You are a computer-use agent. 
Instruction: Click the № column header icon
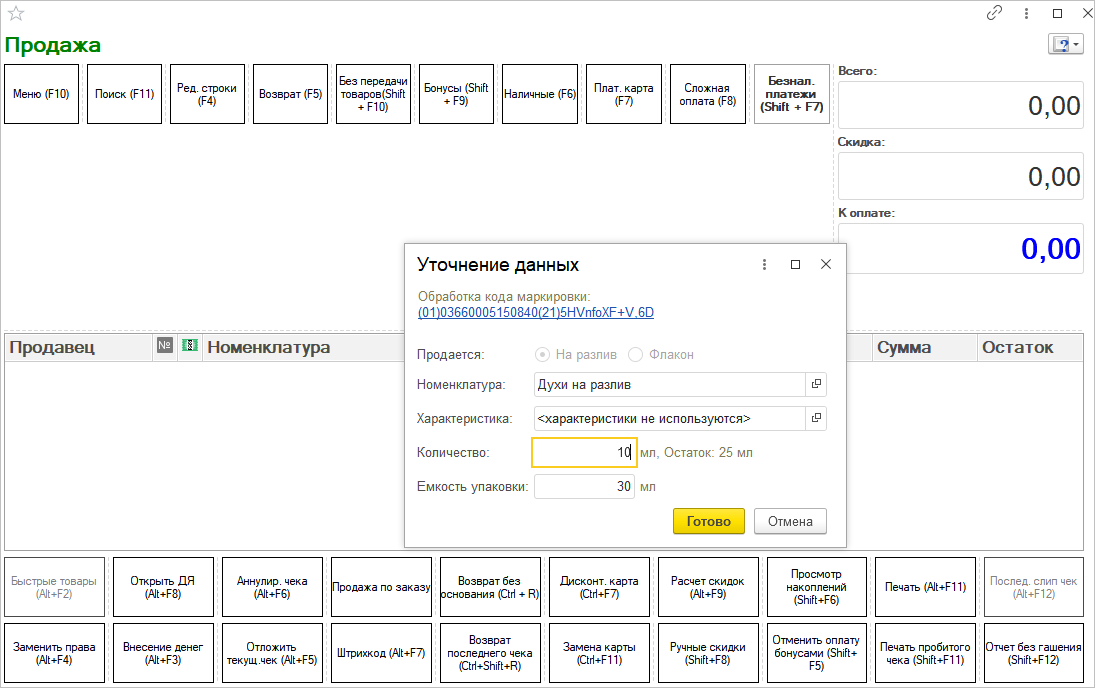click(165, 347)
